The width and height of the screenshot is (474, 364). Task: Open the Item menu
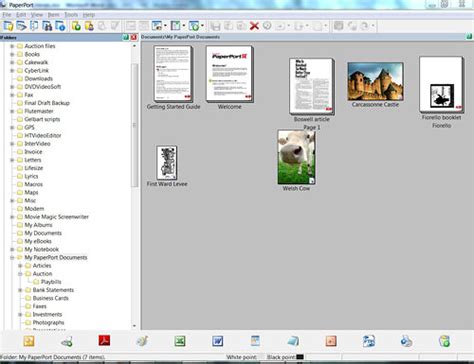[x=53, y=15]
